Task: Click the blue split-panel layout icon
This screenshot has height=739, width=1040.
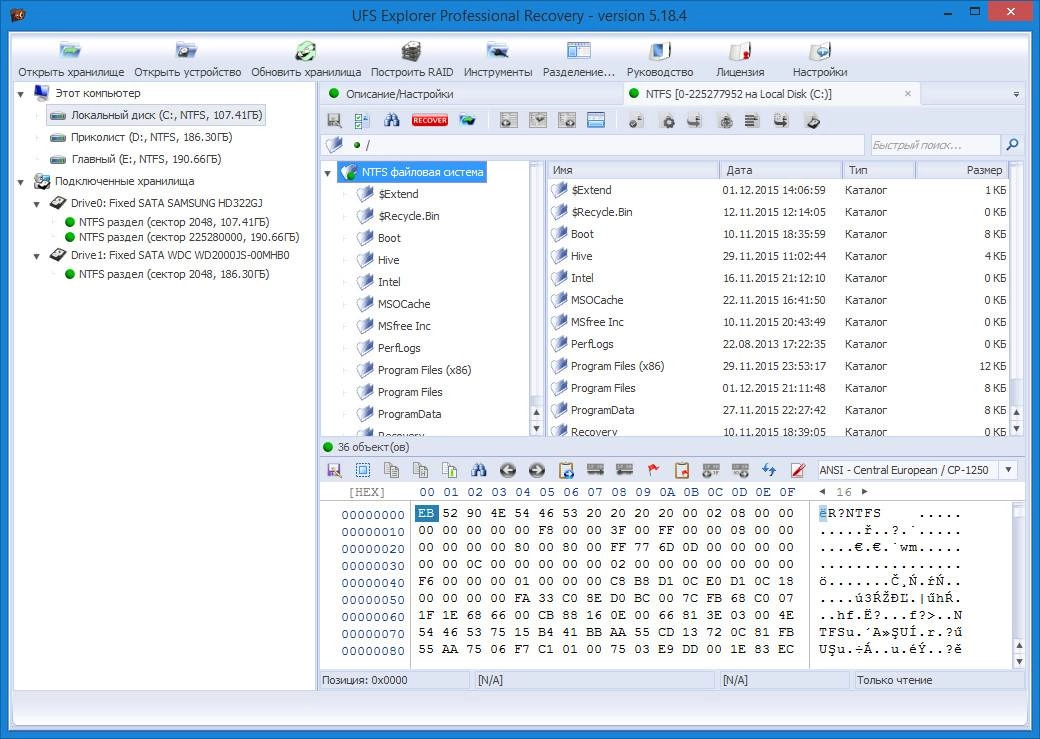Action: [596, 120]
